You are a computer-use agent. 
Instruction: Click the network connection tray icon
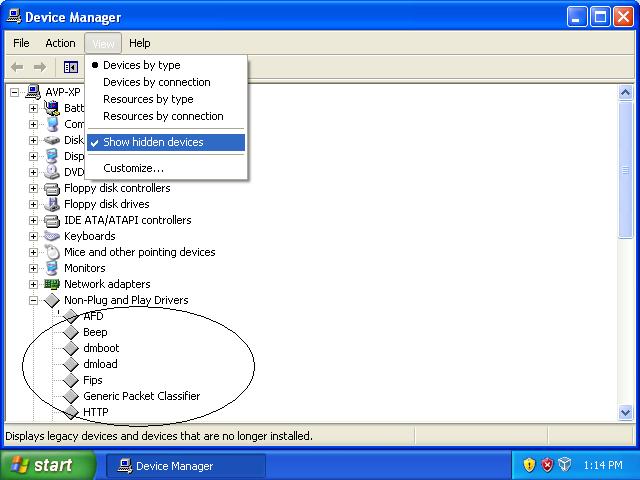tap(565, 464)
